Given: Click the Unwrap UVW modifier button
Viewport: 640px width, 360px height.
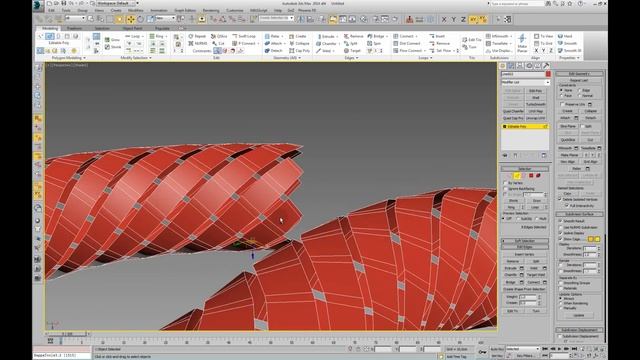Looking at the screenshot, I should [536, 118].
